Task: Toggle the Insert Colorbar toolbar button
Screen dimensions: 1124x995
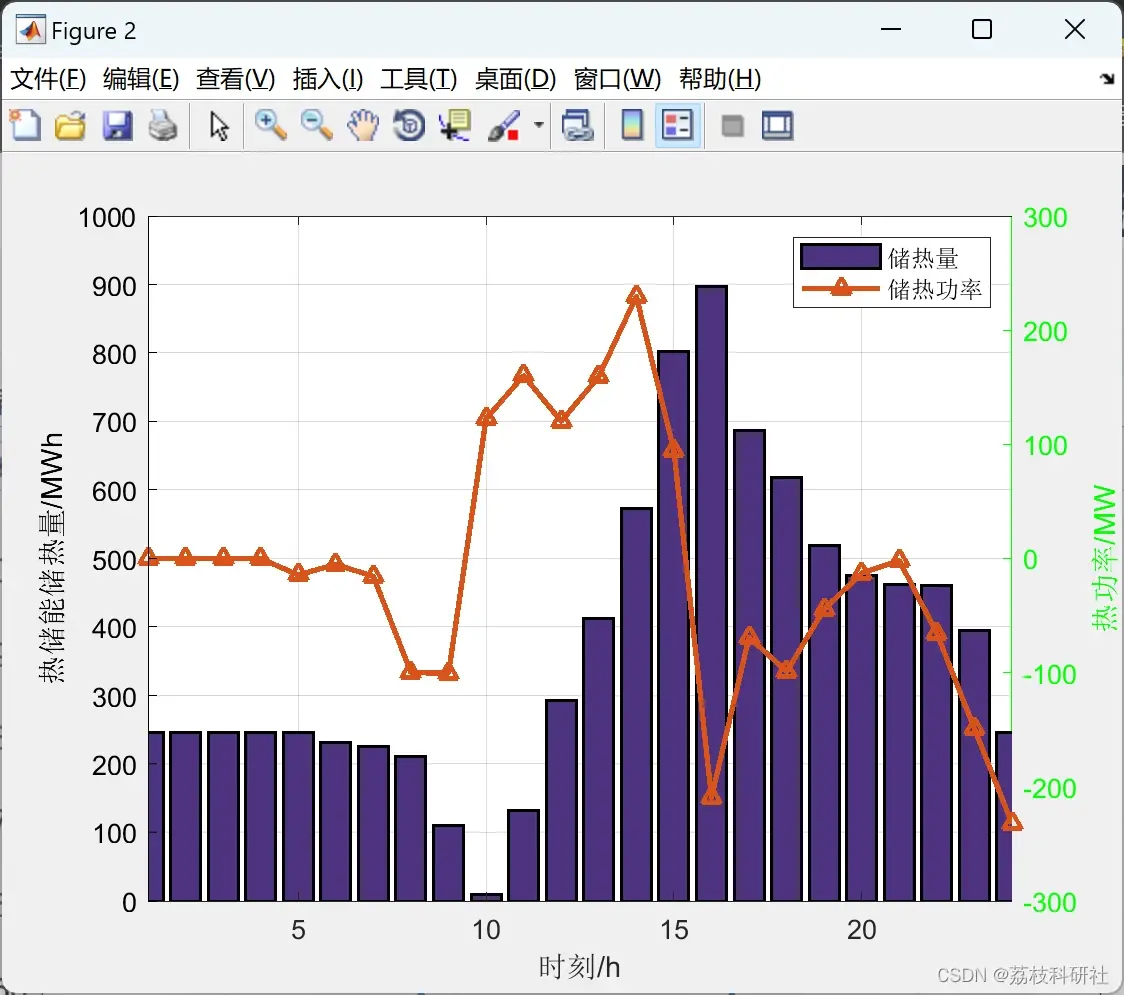Action: pyautogui.click(x=632, y=125)
